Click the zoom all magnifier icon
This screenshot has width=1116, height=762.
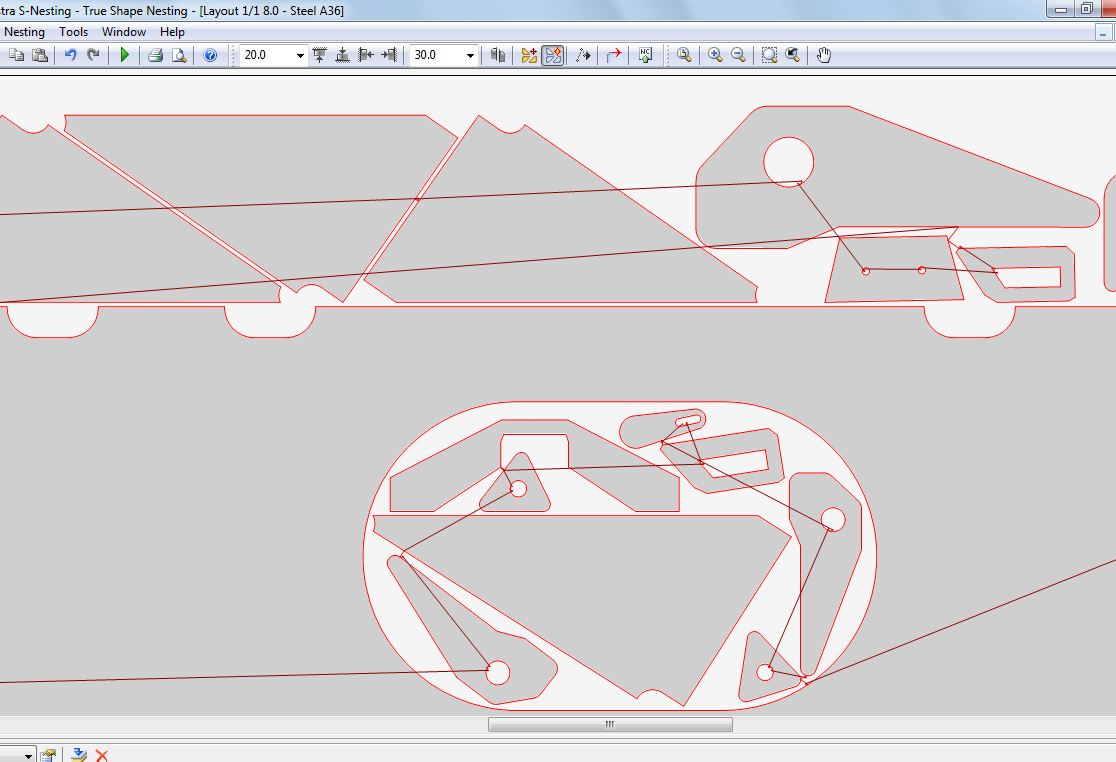(685, 55)
